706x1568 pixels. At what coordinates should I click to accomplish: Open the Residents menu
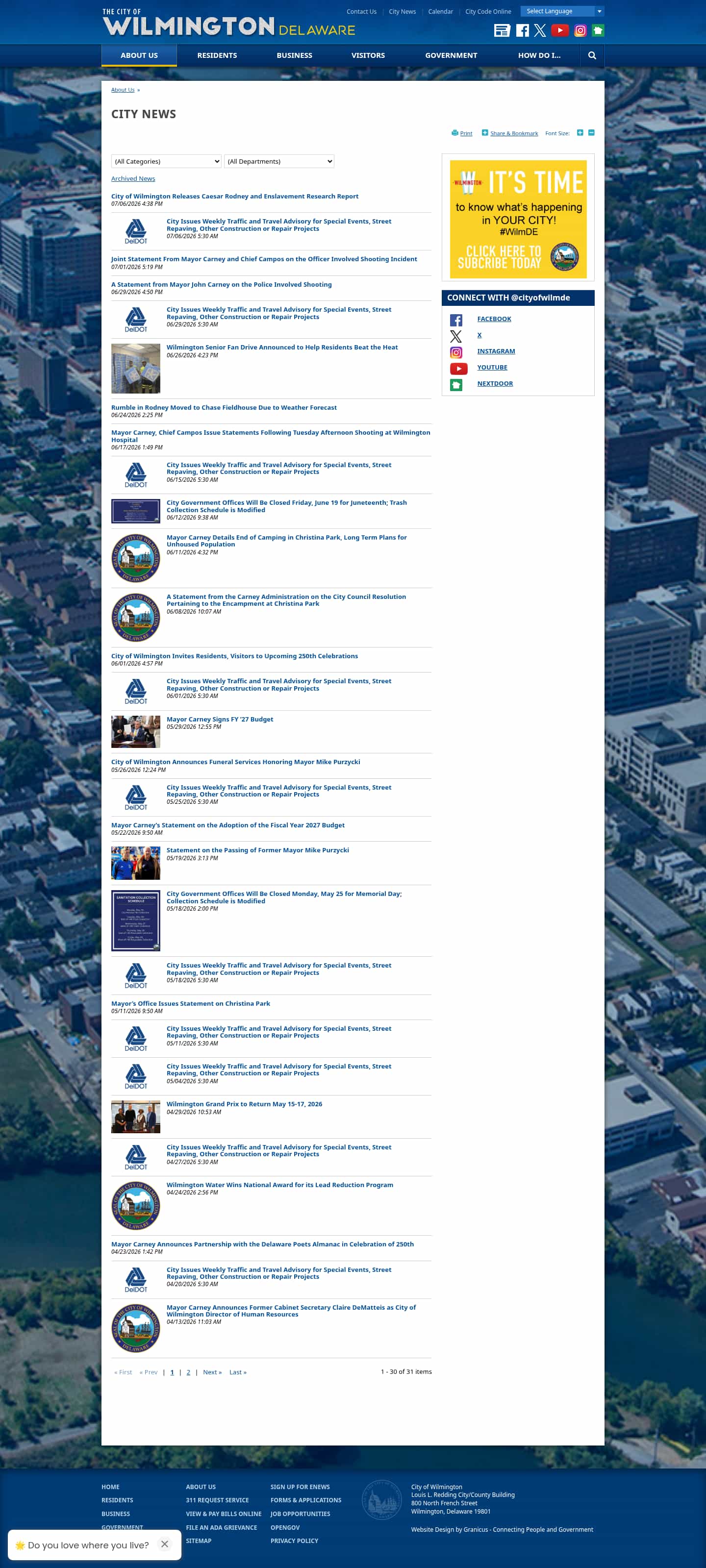coord(217,55)
